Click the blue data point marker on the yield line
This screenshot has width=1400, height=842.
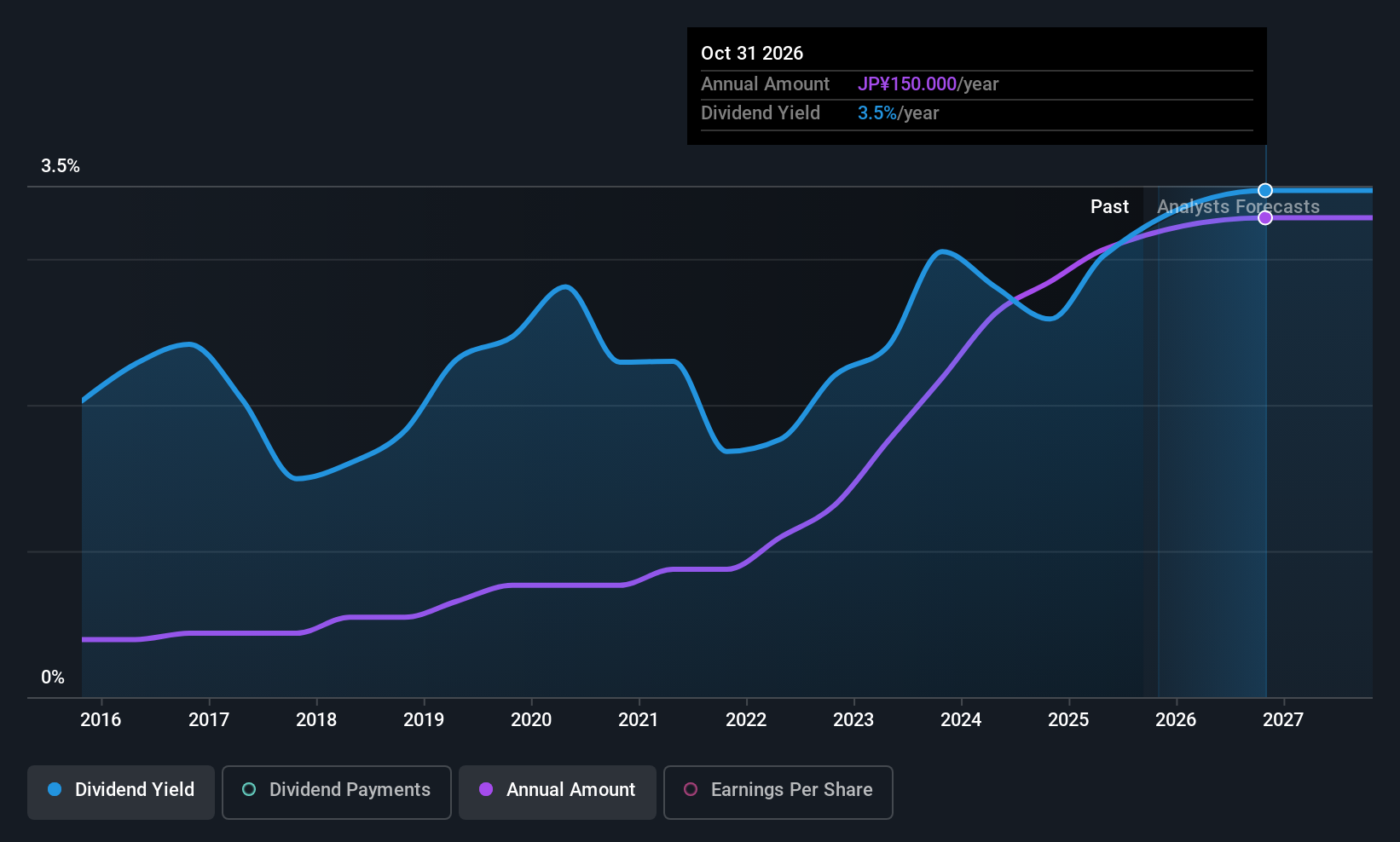pyautogui.click(x=1265, y=190)
